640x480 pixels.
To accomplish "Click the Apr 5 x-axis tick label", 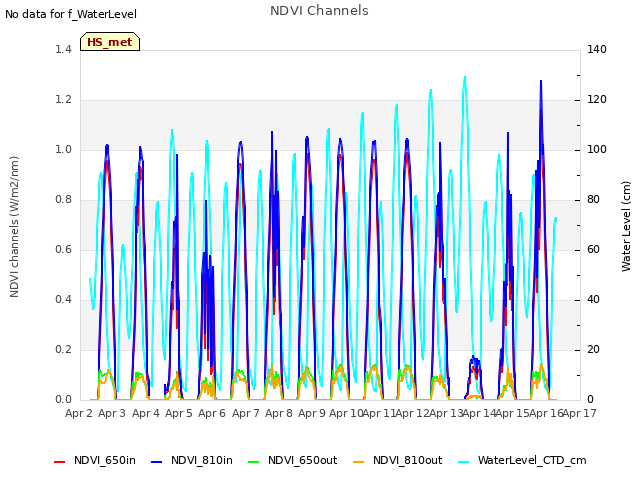I will pyautogui.click(x=178, y=413).
